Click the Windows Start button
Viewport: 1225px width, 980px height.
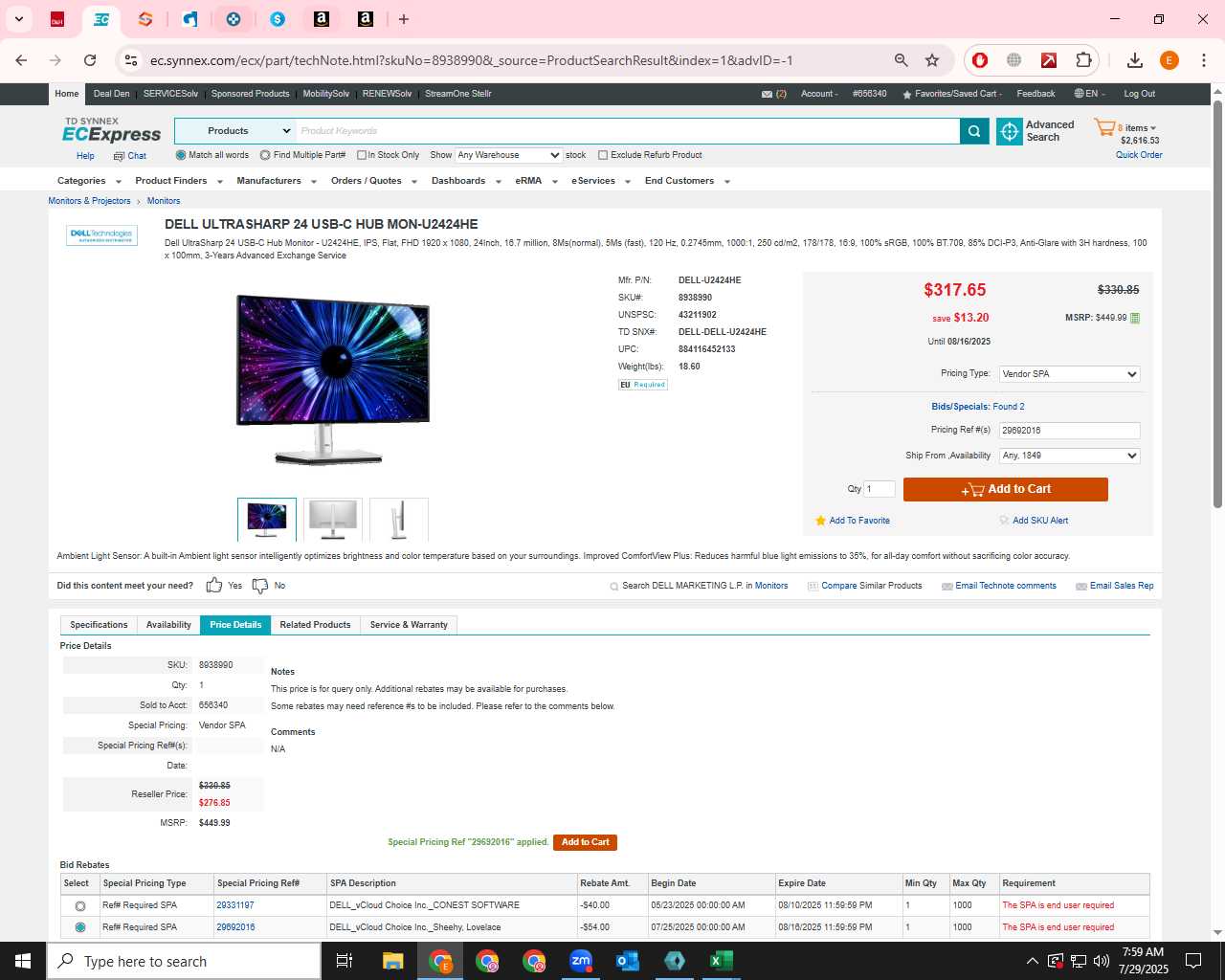pyautogui.click(x=23, y=961)
